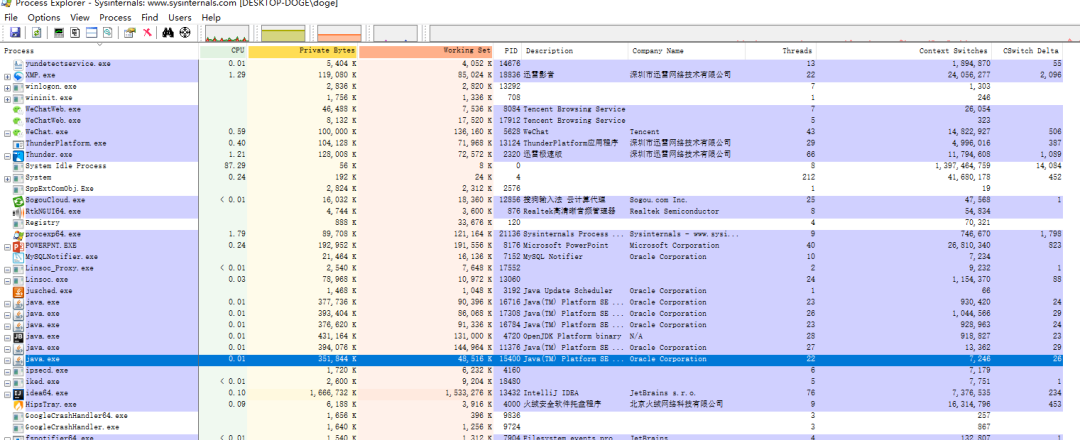This screenshot has height=440, width=1080.
Task: Click the yundetectservice.exe process icon
Action: coord(19,63)
